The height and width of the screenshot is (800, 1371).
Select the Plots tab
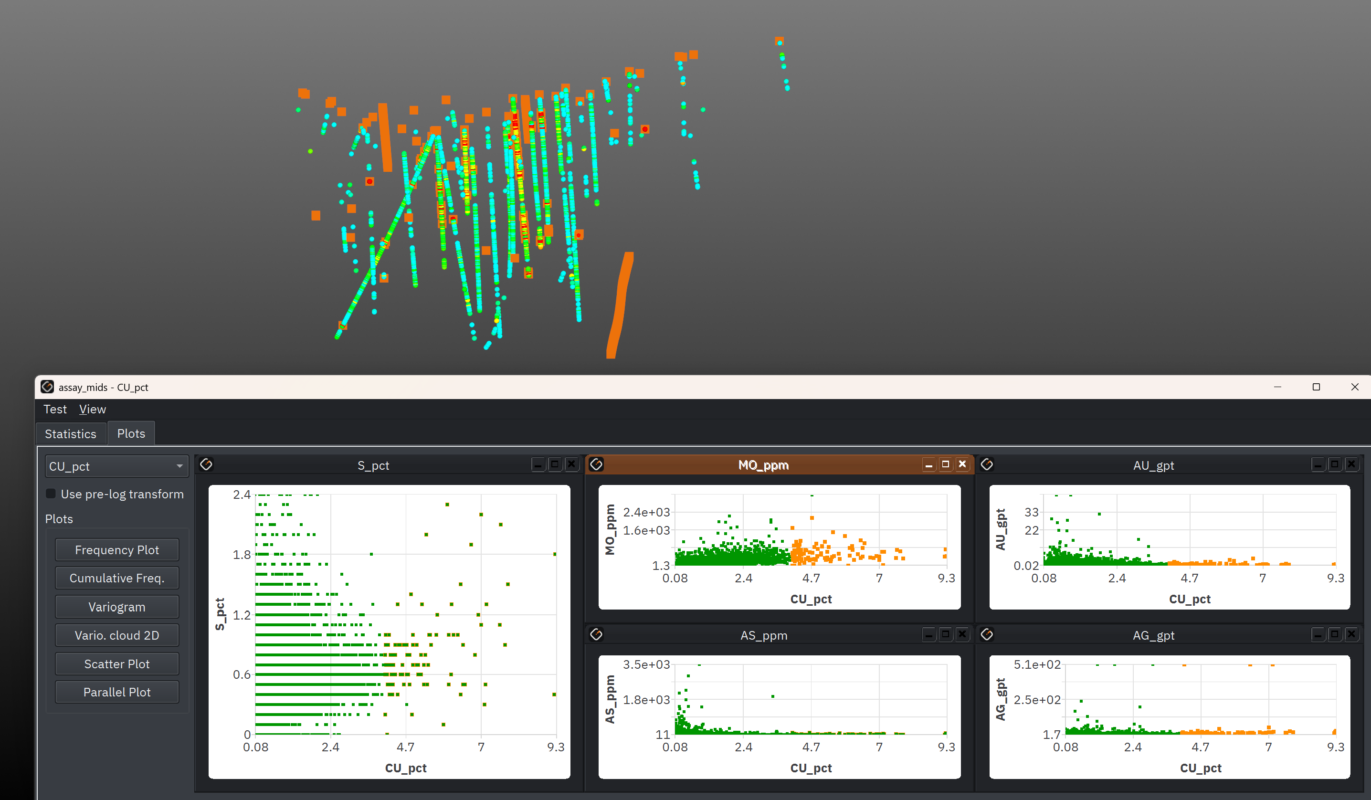pos(131,434)
